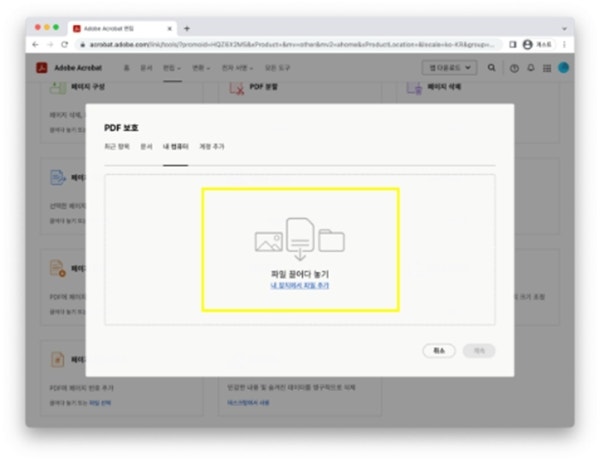The width and height of the screenshot is (600, 461).
Task: Click the PDF 분할 card title
Action: click(x=264, y=87)
